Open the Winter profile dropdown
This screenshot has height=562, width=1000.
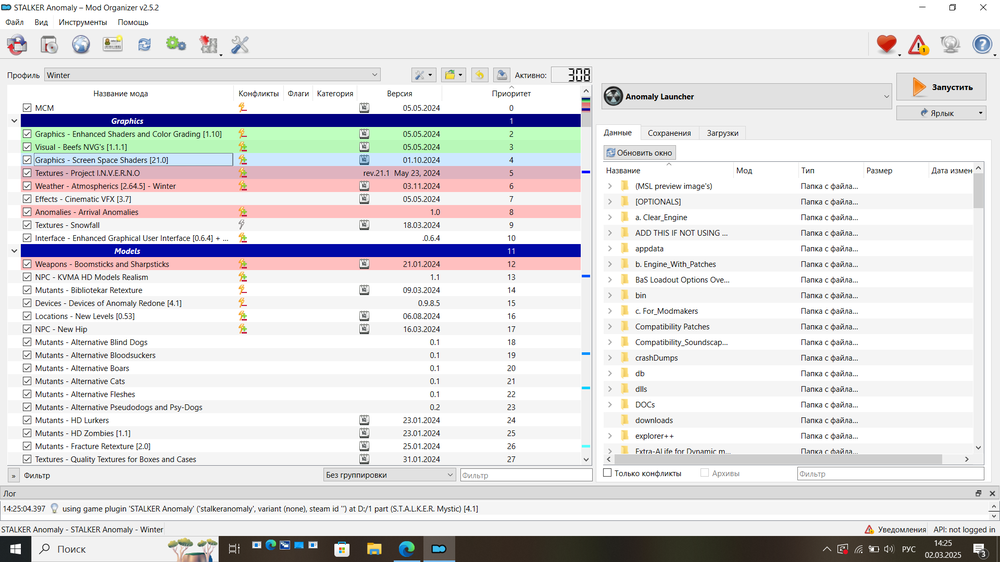[x=212, y=75]
